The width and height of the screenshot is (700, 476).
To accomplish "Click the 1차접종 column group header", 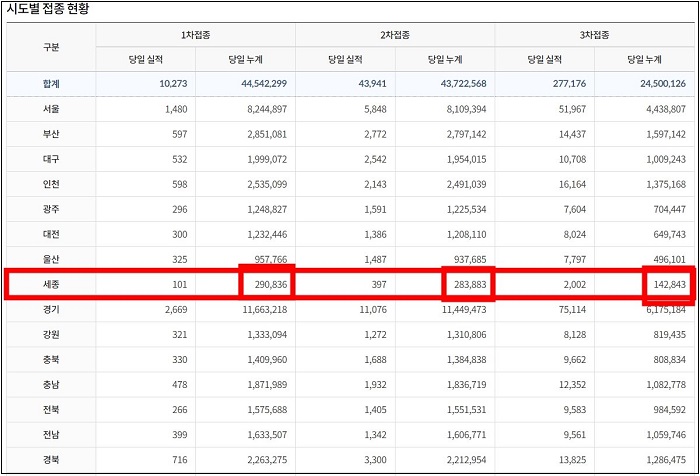I will click(x=195, y=35).
